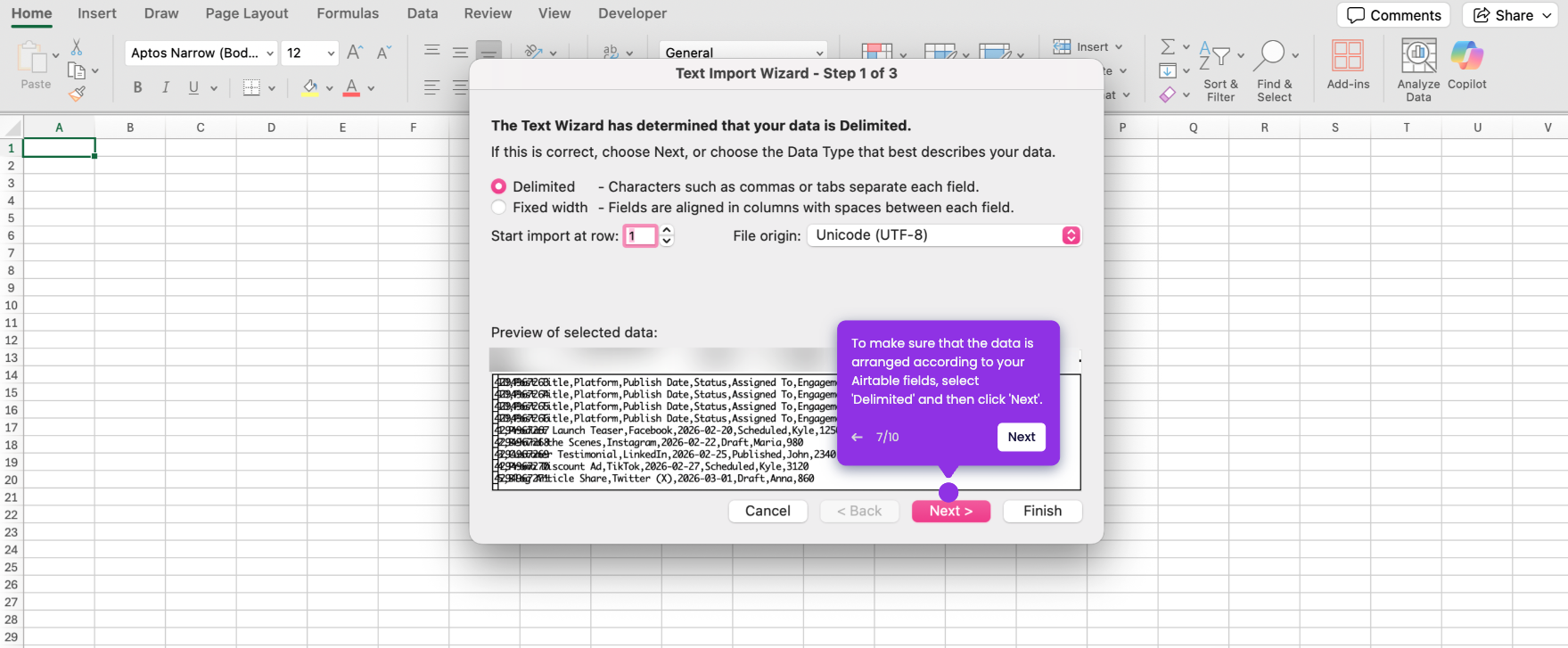Switch to the Page Layout tab
Image resolution: width=1568 pixels, height=648 pixels.
pyautogui.click(x=247, y=13)
